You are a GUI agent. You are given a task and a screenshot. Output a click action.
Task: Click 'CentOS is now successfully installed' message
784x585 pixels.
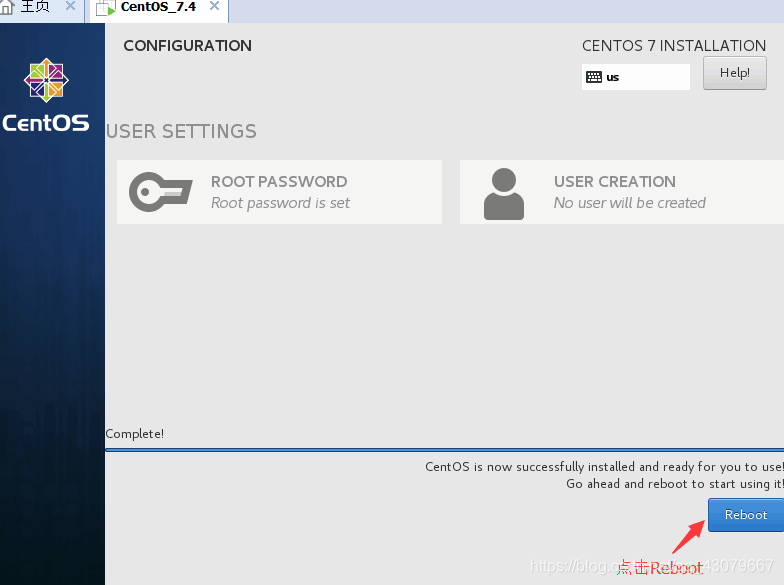pyautogui.click(x=604, y=466)
